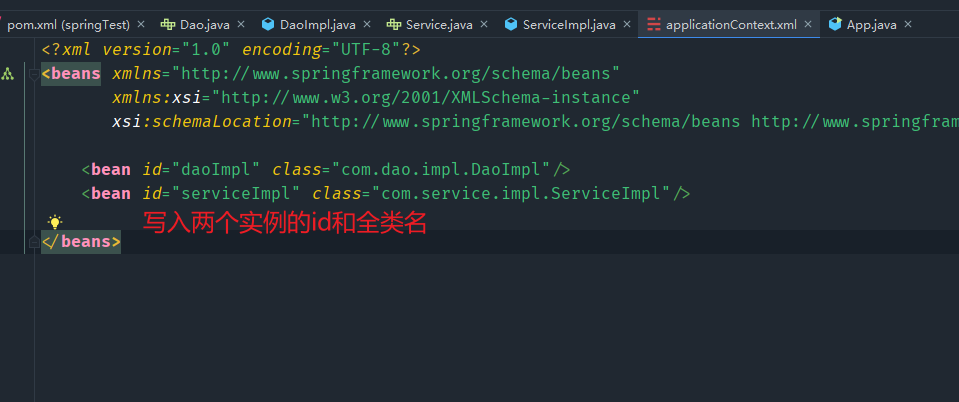Viewport: 959px width, 402px height.
Task: Click the Service.java interface file icon
Action: pos(394,24)
